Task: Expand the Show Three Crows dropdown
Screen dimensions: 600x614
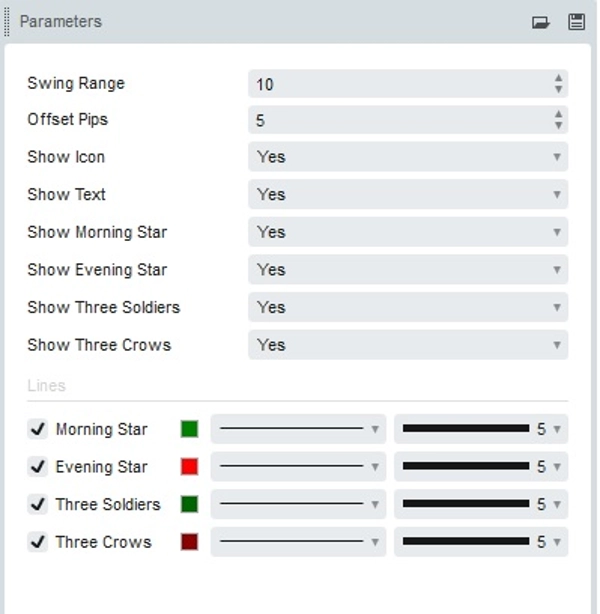Action: click(407, 345)
